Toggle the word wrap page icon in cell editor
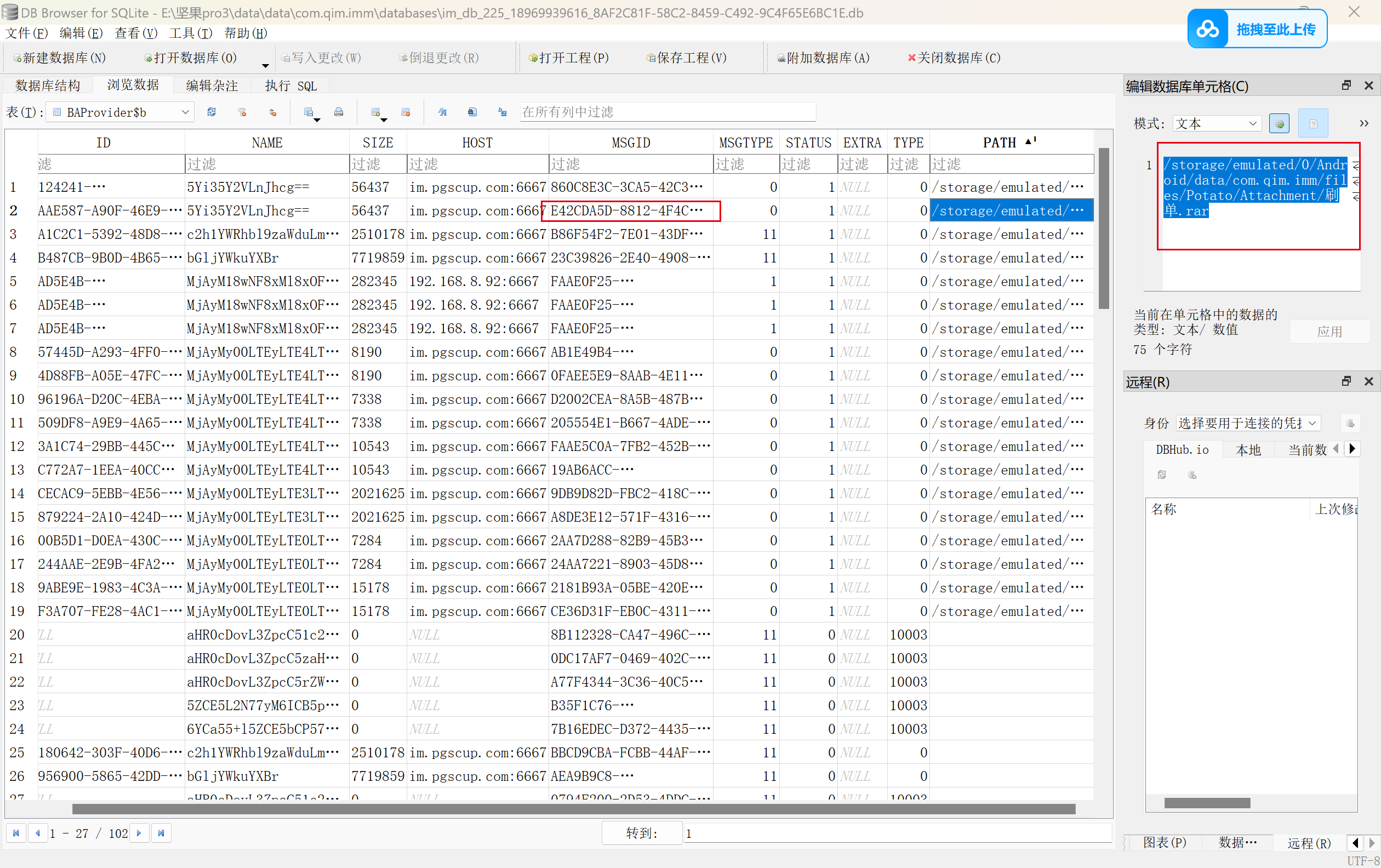1381x868 pixels. coord(1312,123)
